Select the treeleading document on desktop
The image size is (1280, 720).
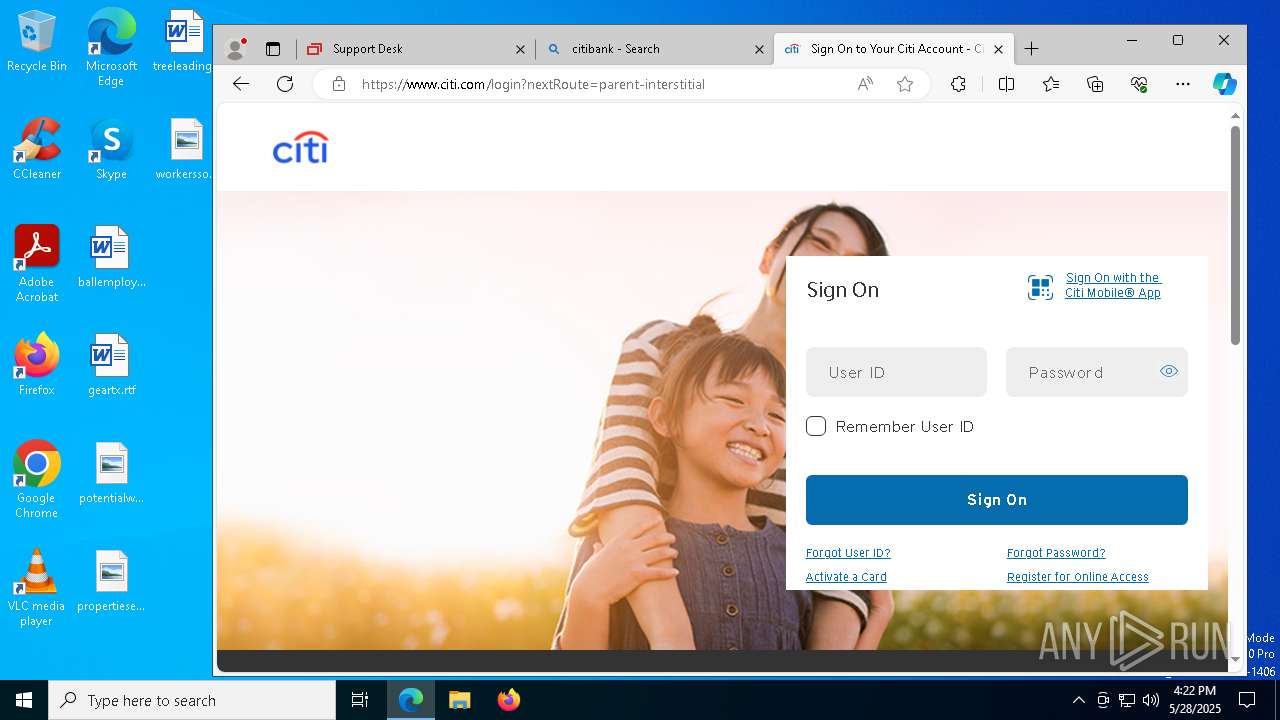tap(184, 42)
